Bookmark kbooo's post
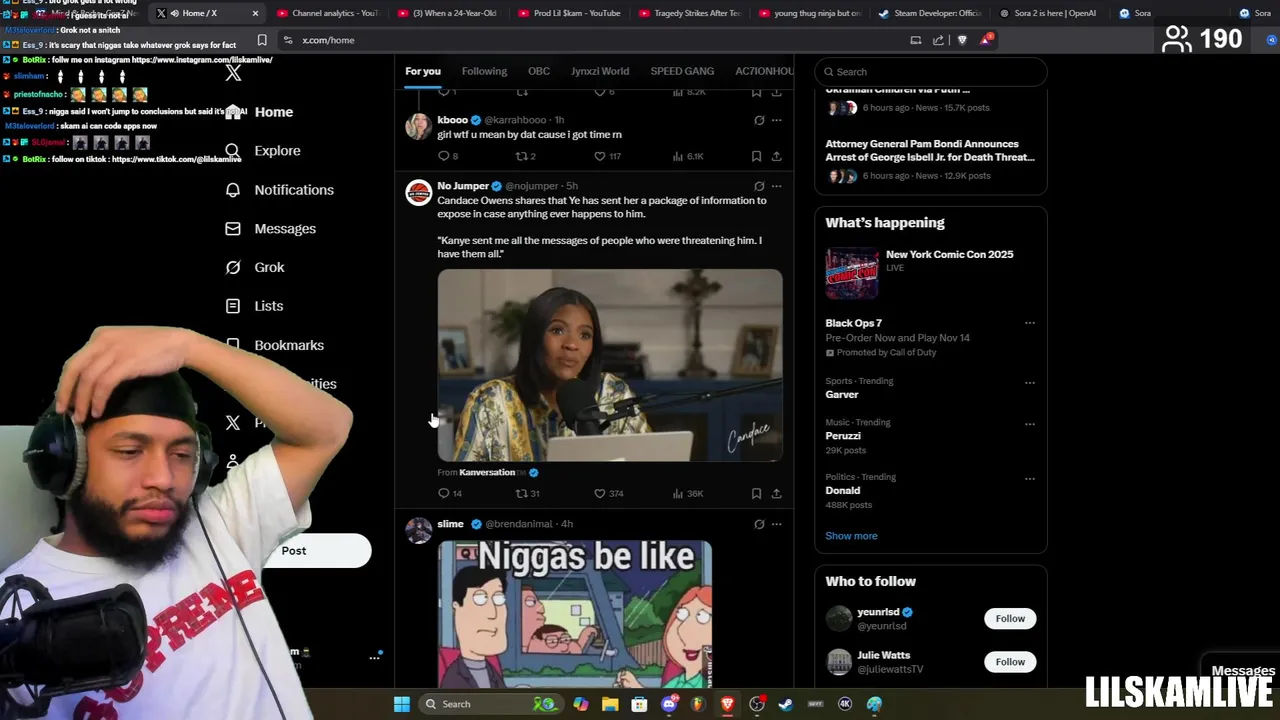This screenshot has height=720, width=1280. 756,156
